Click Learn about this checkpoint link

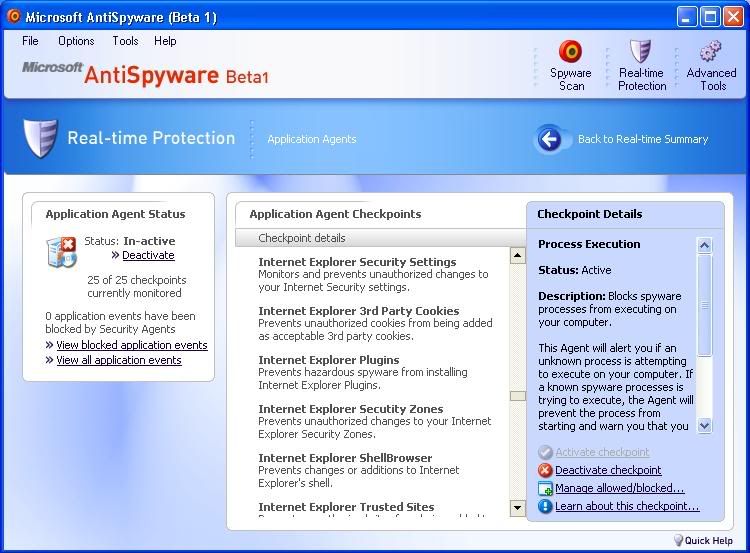(627, 506)
